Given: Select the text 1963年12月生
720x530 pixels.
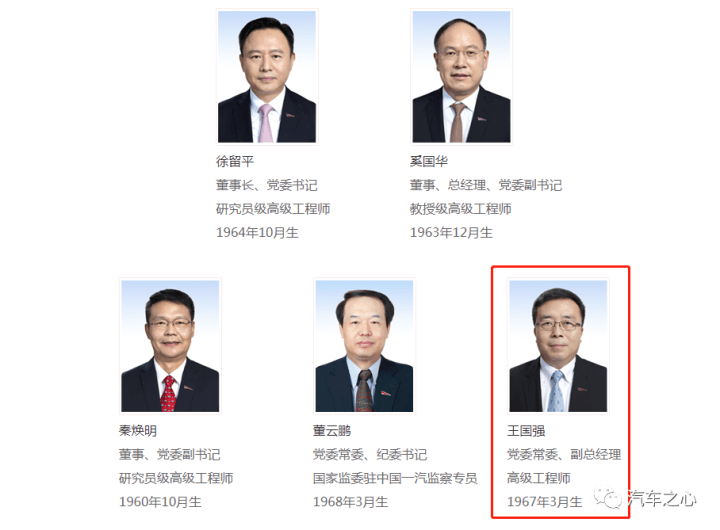Looking at the screenshot, I should click(451, 233).
